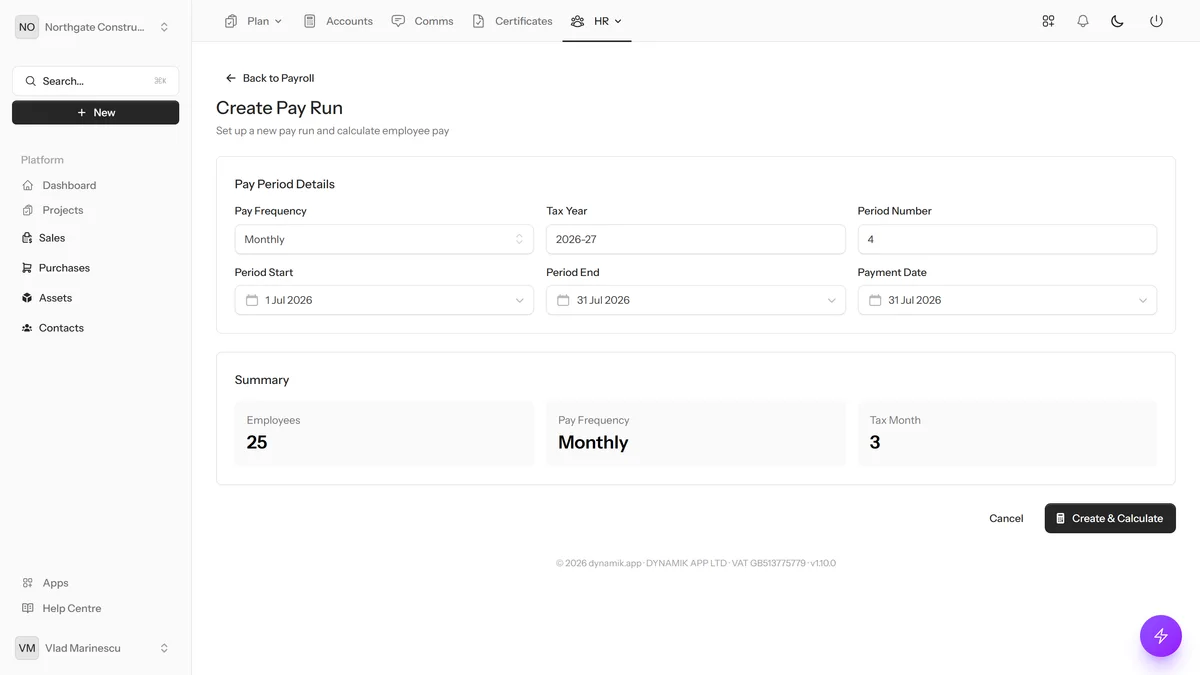Expand the Period Start date picker
The image size is (1200, 675).
pyautogui.click(x=384, y=300)
